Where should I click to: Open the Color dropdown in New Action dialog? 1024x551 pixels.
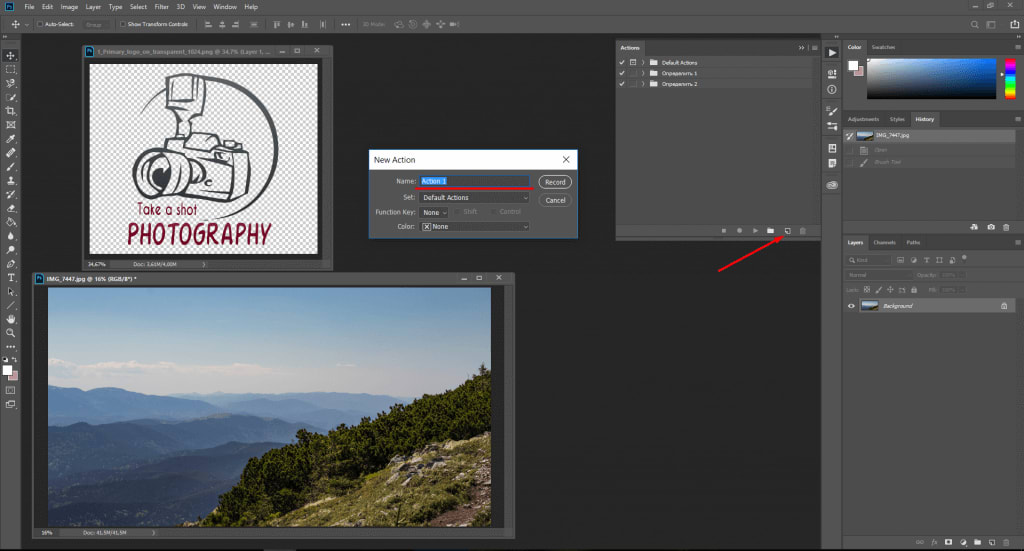[474, 227]
